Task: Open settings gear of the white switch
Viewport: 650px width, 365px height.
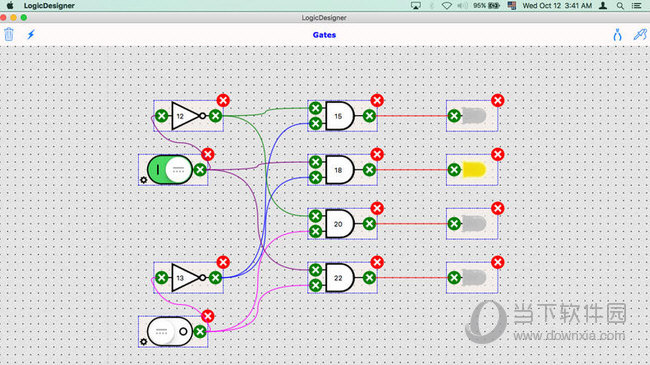Action: [143, 342]
